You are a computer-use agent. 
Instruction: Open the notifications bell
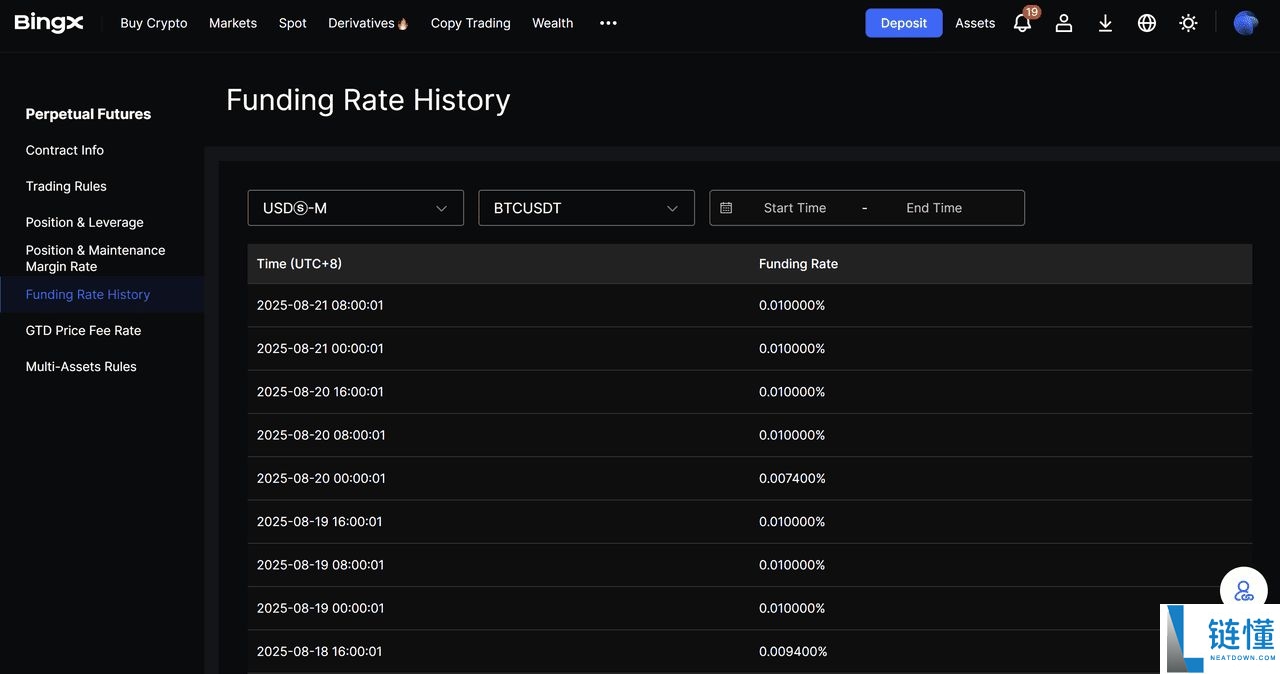coord(1022,23)
